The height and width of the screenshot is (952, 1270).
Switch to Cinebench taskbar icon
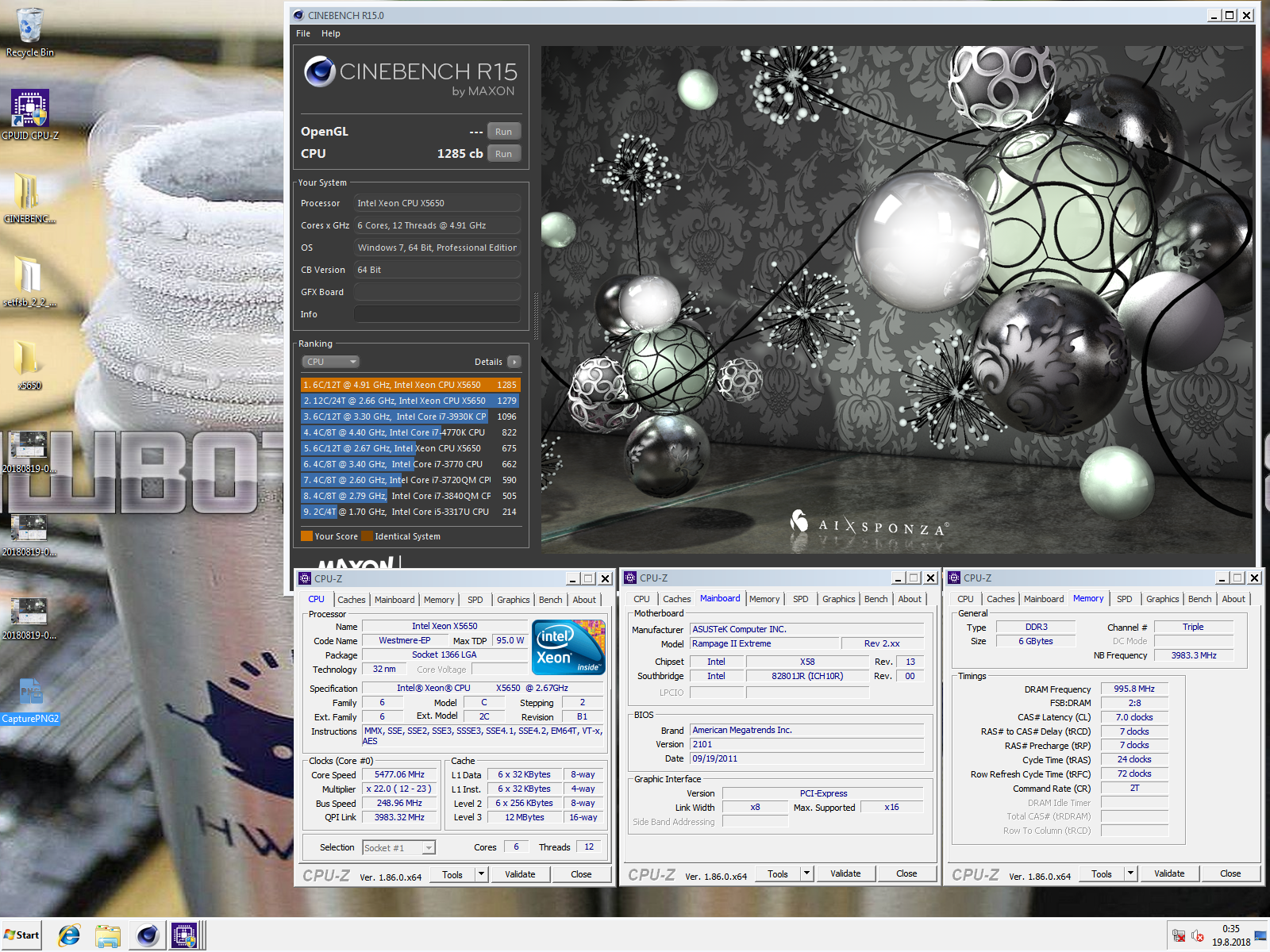point(148,935)
